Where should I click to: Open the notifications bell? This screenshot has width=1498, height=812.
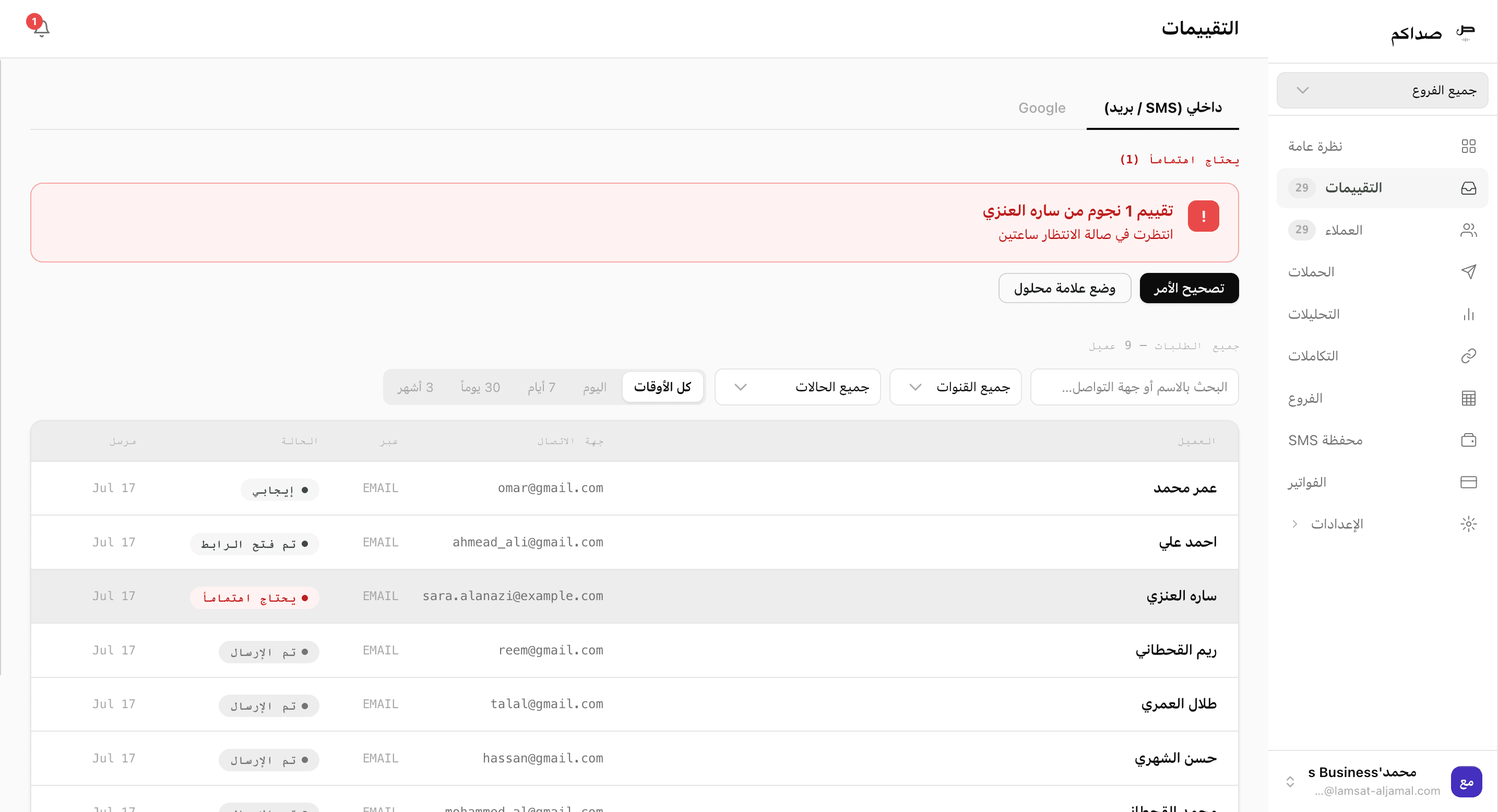pyautogui.click(x=41, y=27)
